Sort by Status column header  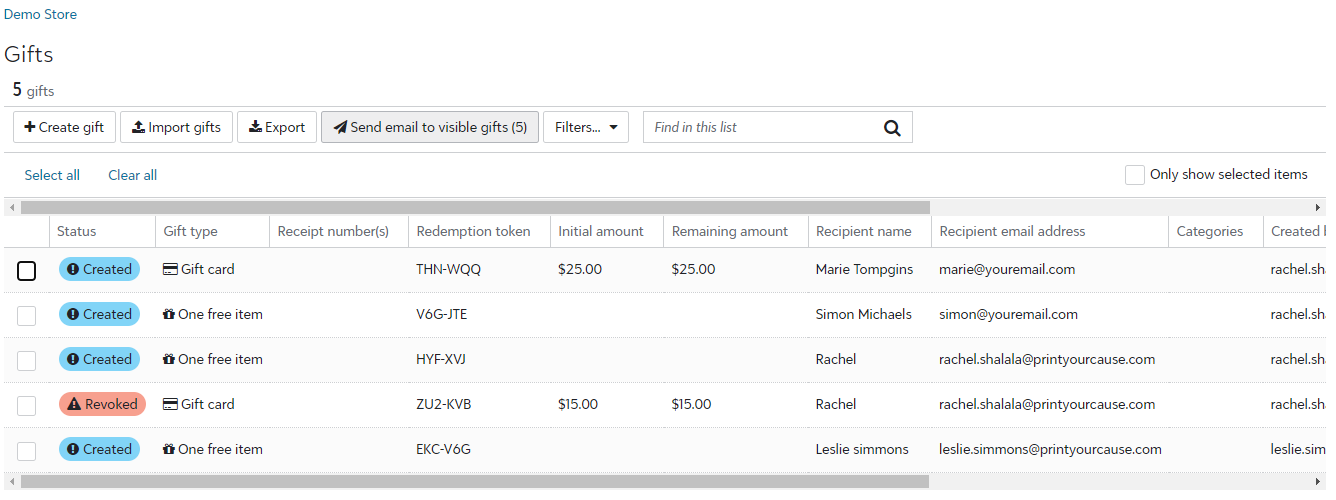click(77, 231)
